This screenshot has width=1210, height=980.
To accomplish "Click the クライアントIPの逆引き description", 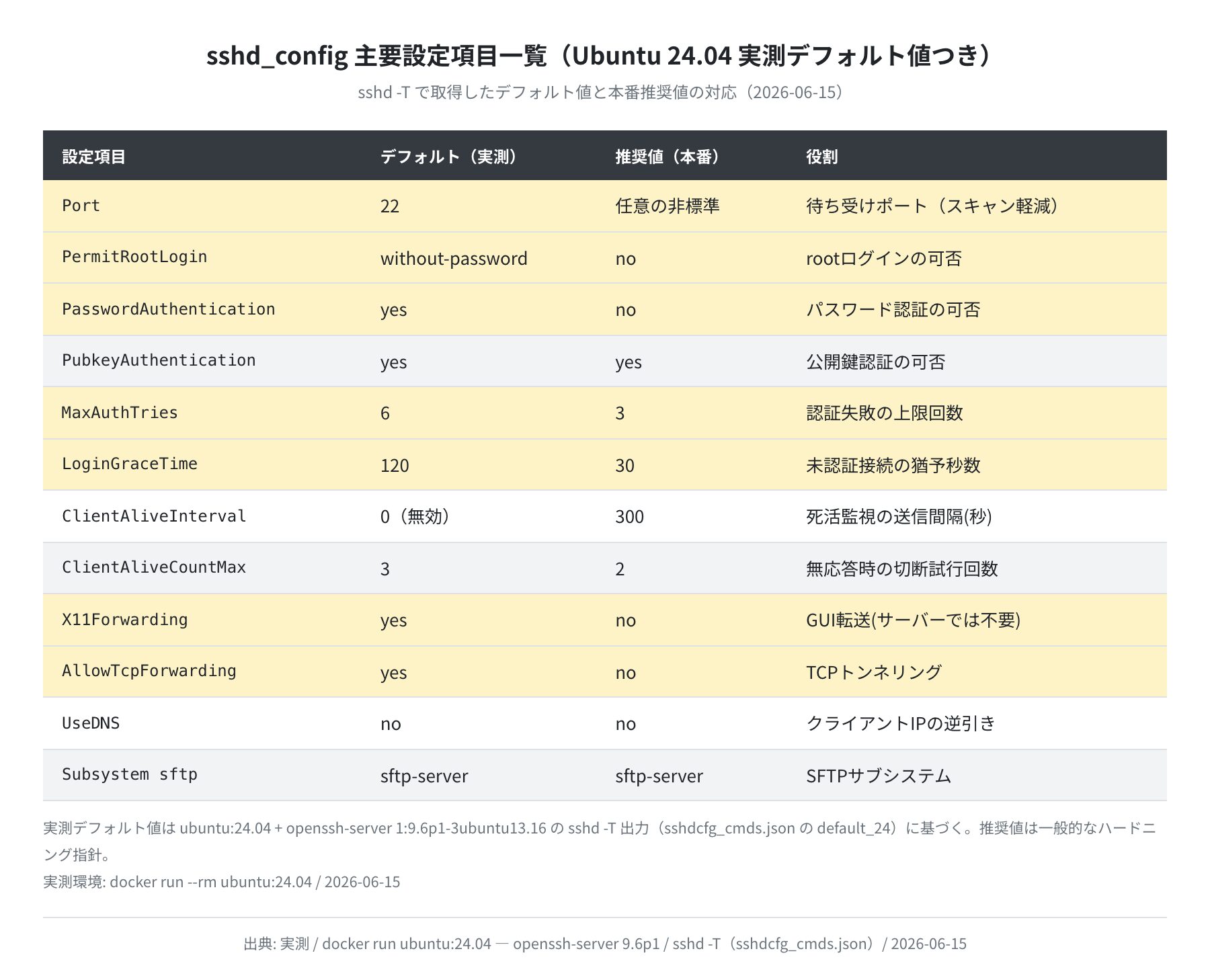I will tap(901, 723).
